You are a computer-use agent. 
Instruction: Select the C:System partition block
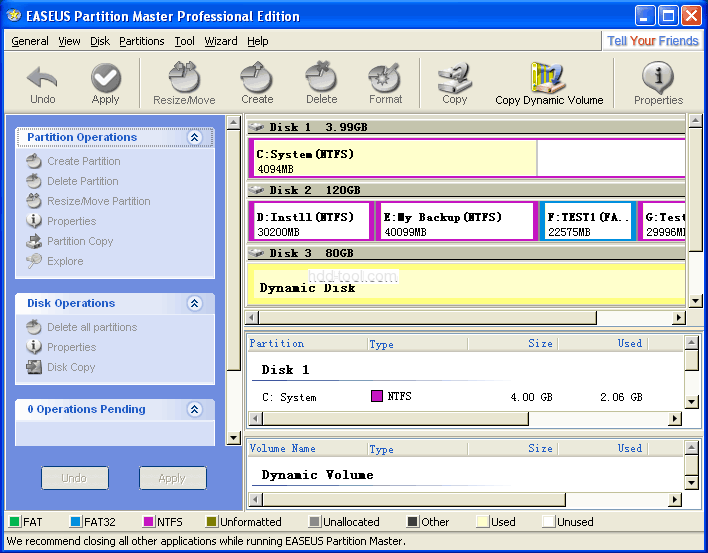(x=466, y=158)
